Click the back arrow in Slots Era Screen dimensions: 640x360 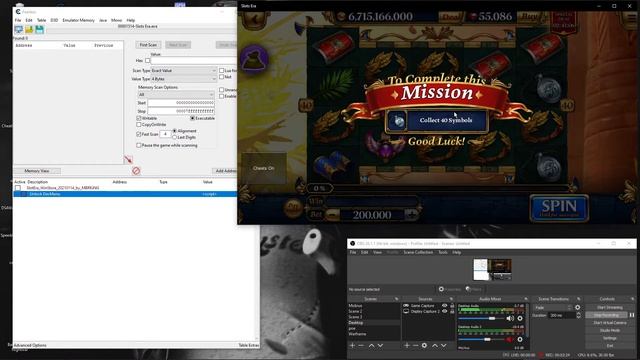coord(254,19)
